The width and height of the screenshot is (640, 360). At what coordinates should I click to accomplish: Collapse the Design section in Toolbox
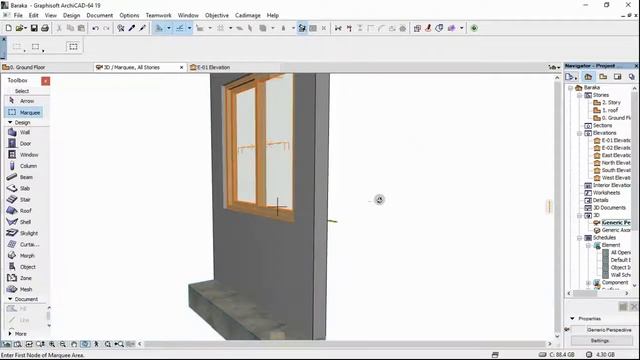[x=10, y=122]
